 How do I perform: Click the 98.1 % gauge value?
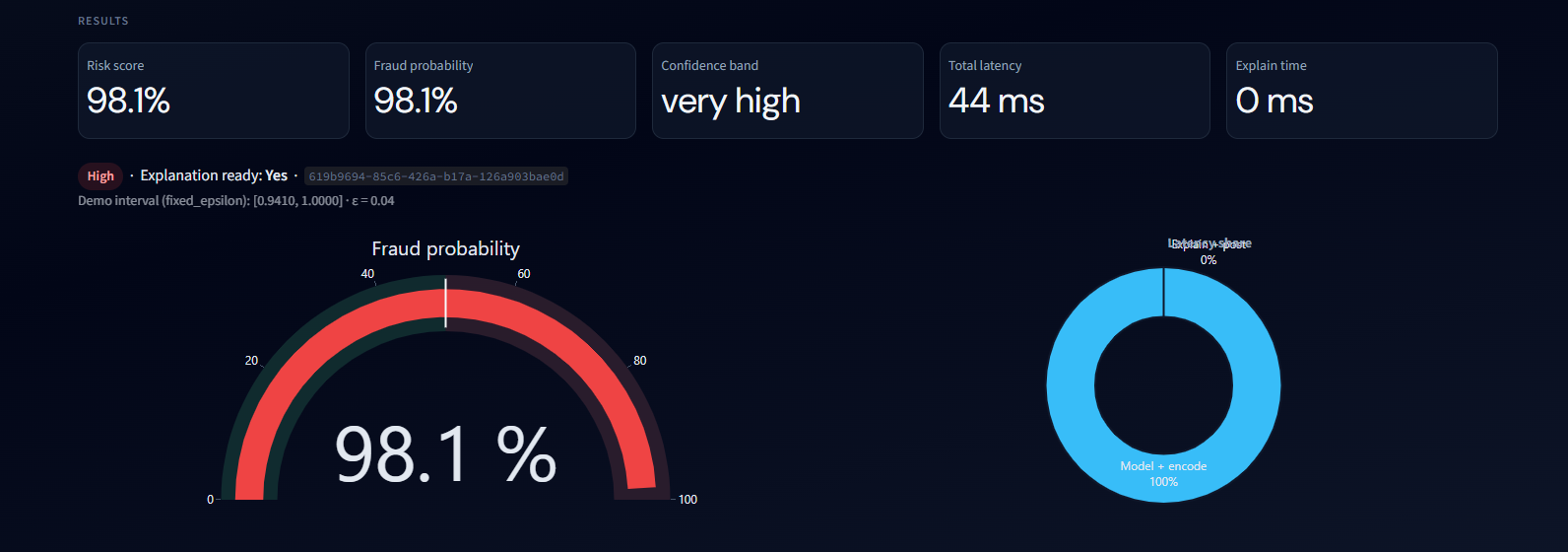click(x=445, y=454)
